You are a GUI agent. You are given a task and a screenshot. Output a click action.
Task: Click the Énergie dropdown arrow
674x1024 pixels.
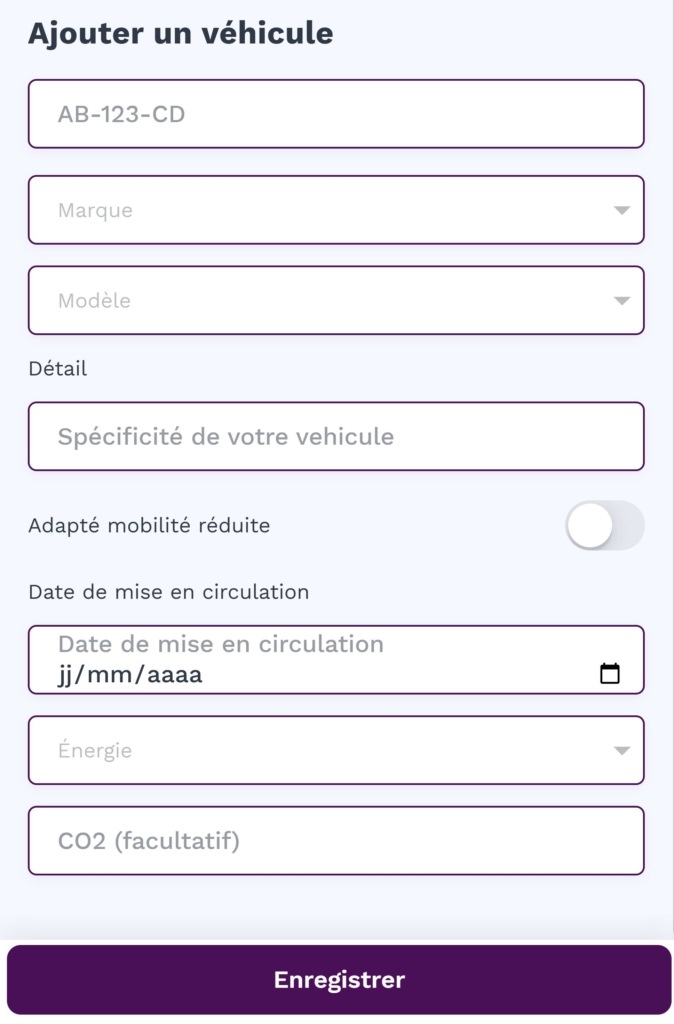click(621, 750)
